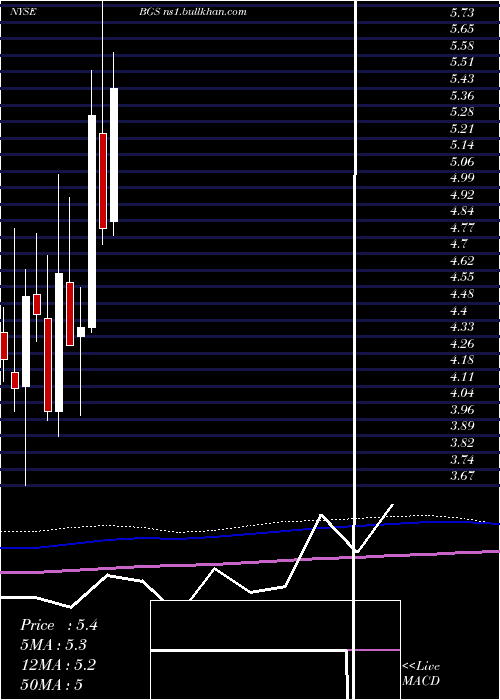Screen dimensions: 500x700
Task: Click the 5.14 price axis label
Action: click(x=462, y=145)
